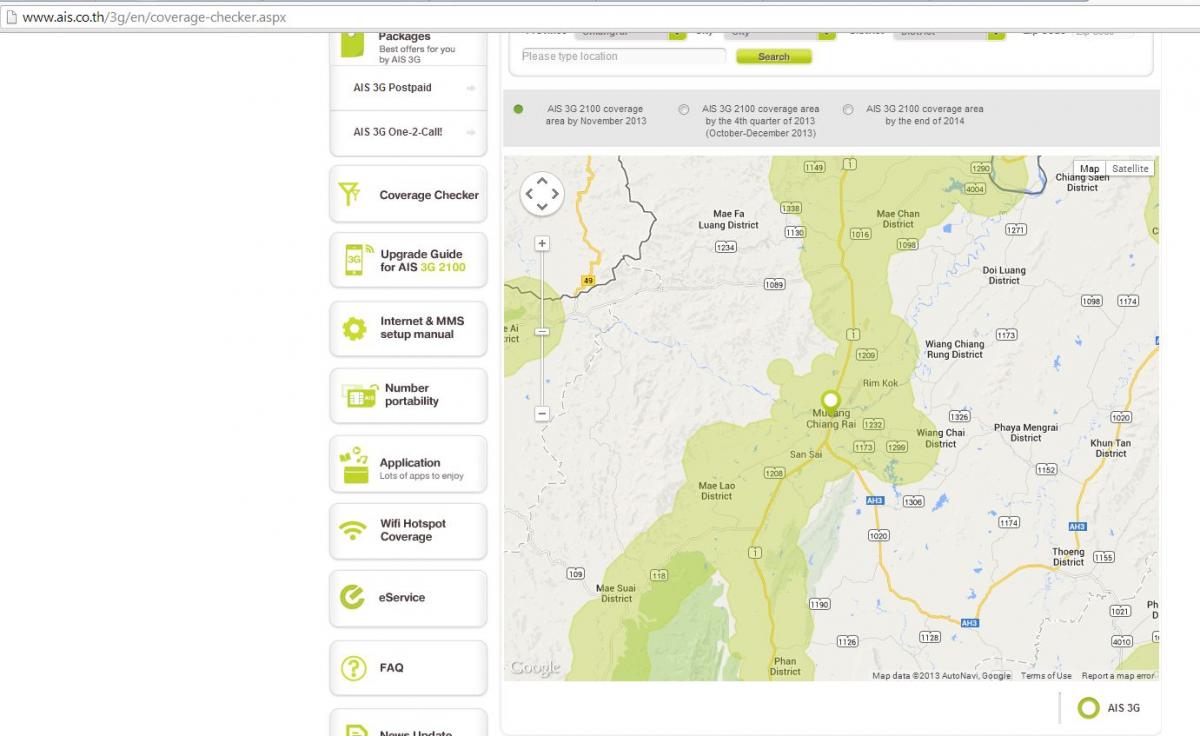1200x736 pixels.
Task: Click road number 1126 on the map
Action: pyautogui.click(x=847, y=641)
